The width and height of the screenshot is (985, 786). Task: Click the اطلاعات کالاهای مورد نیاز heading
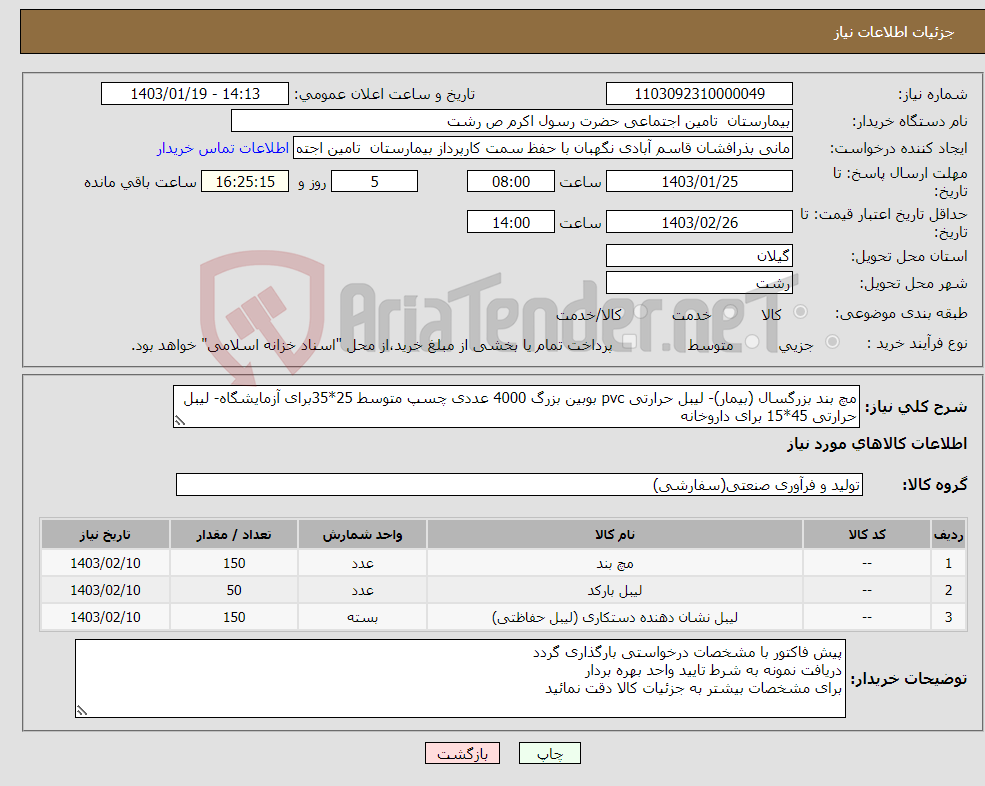[877, 444]
